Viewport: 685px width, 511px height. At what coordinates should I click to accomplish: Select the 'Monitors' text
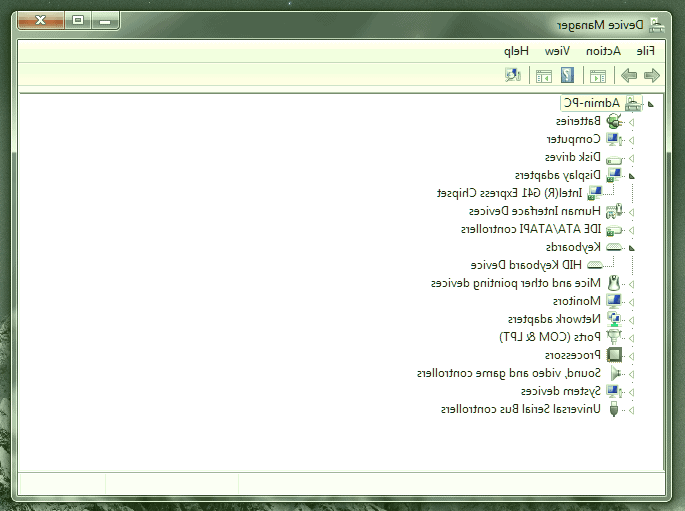tap(577, 301)
